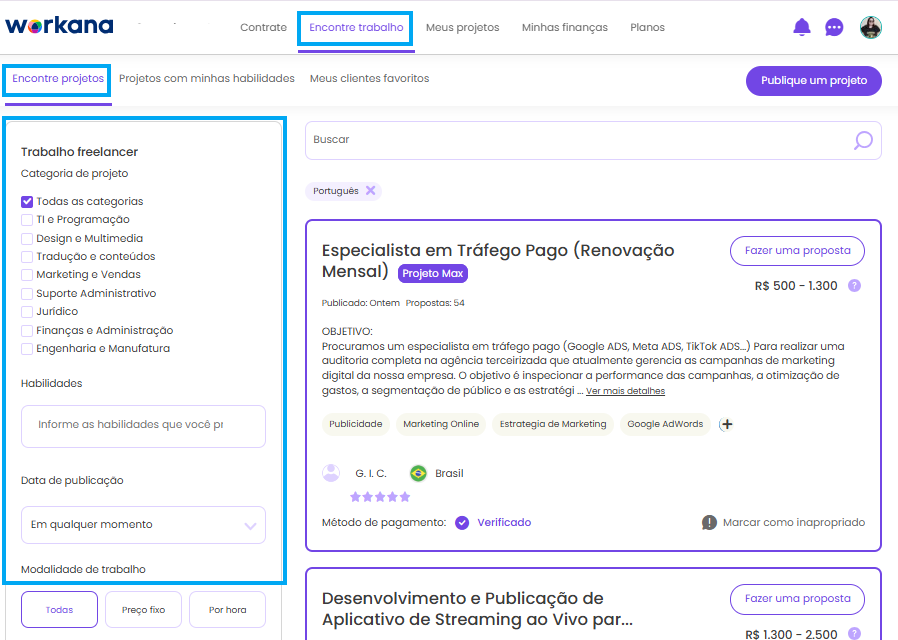
Task: Check the Marketing e Vendas checkbox
Action: pyautogui.click(x=27, y=275)
